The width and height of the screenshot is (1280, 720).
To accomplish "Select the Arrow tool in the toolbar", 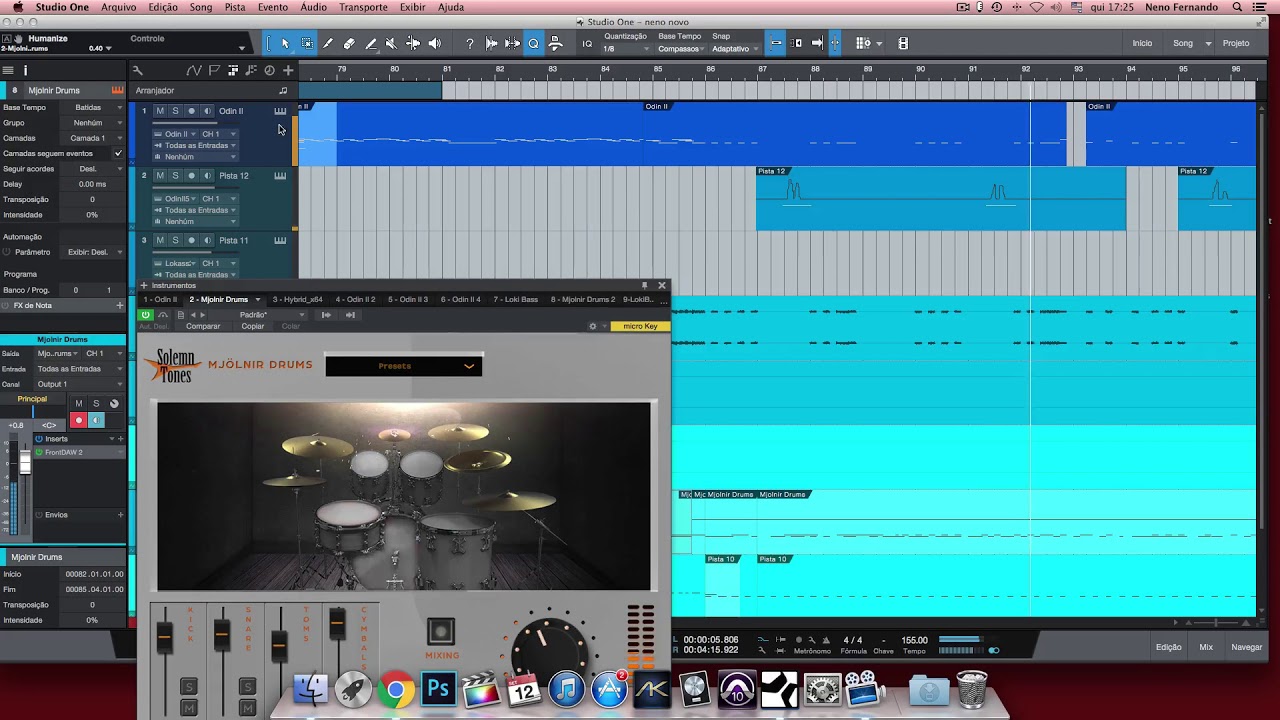I will pos(285,43).
